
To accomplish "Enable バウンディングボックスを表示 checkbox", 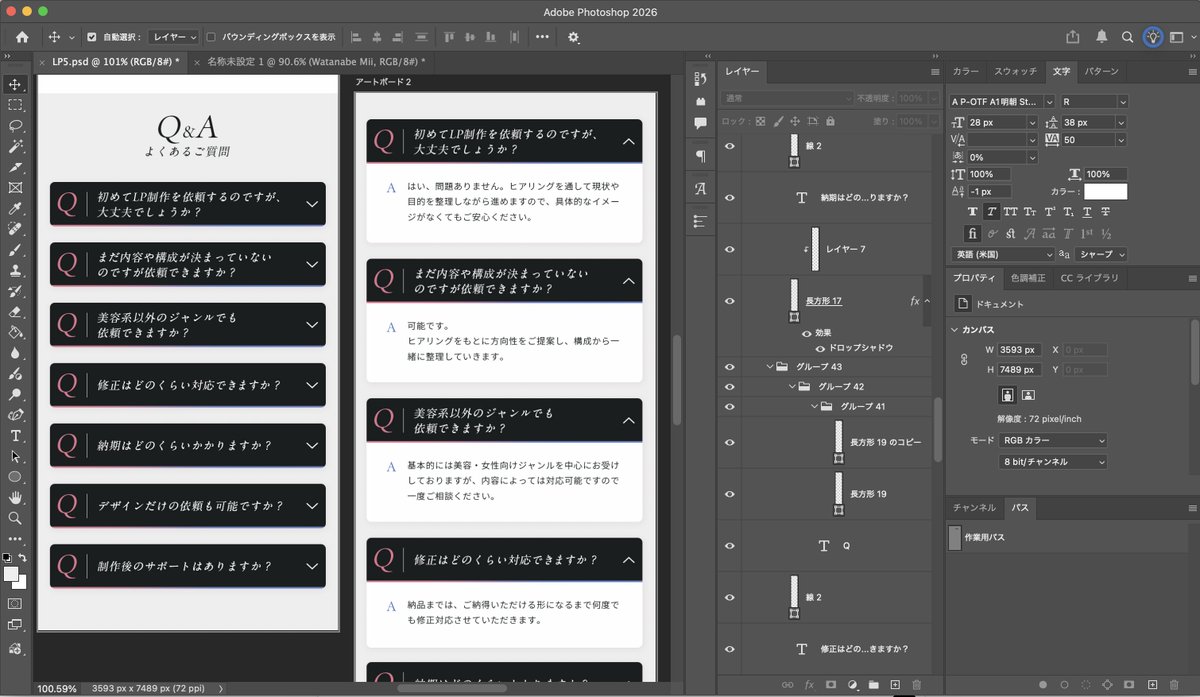I will coord(211,37).
